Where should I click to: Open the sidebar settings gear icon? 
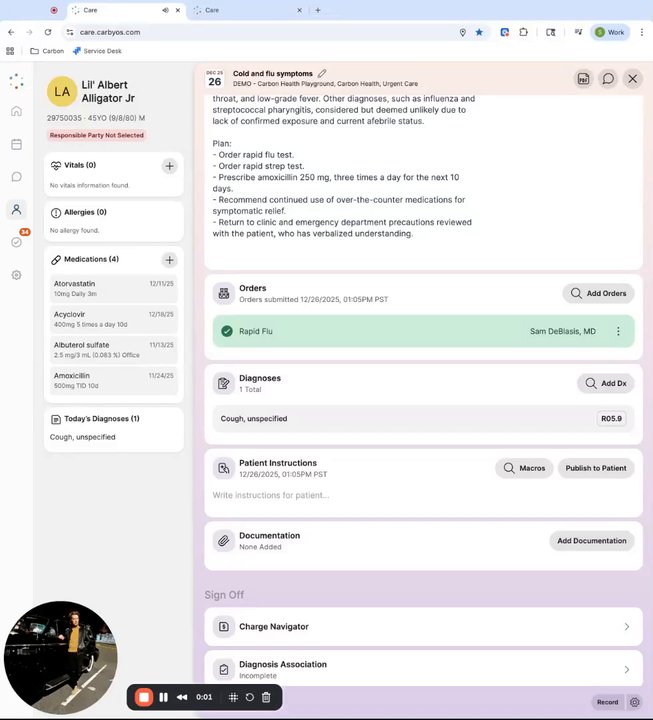pyautogui.click(x=17, y=275)
